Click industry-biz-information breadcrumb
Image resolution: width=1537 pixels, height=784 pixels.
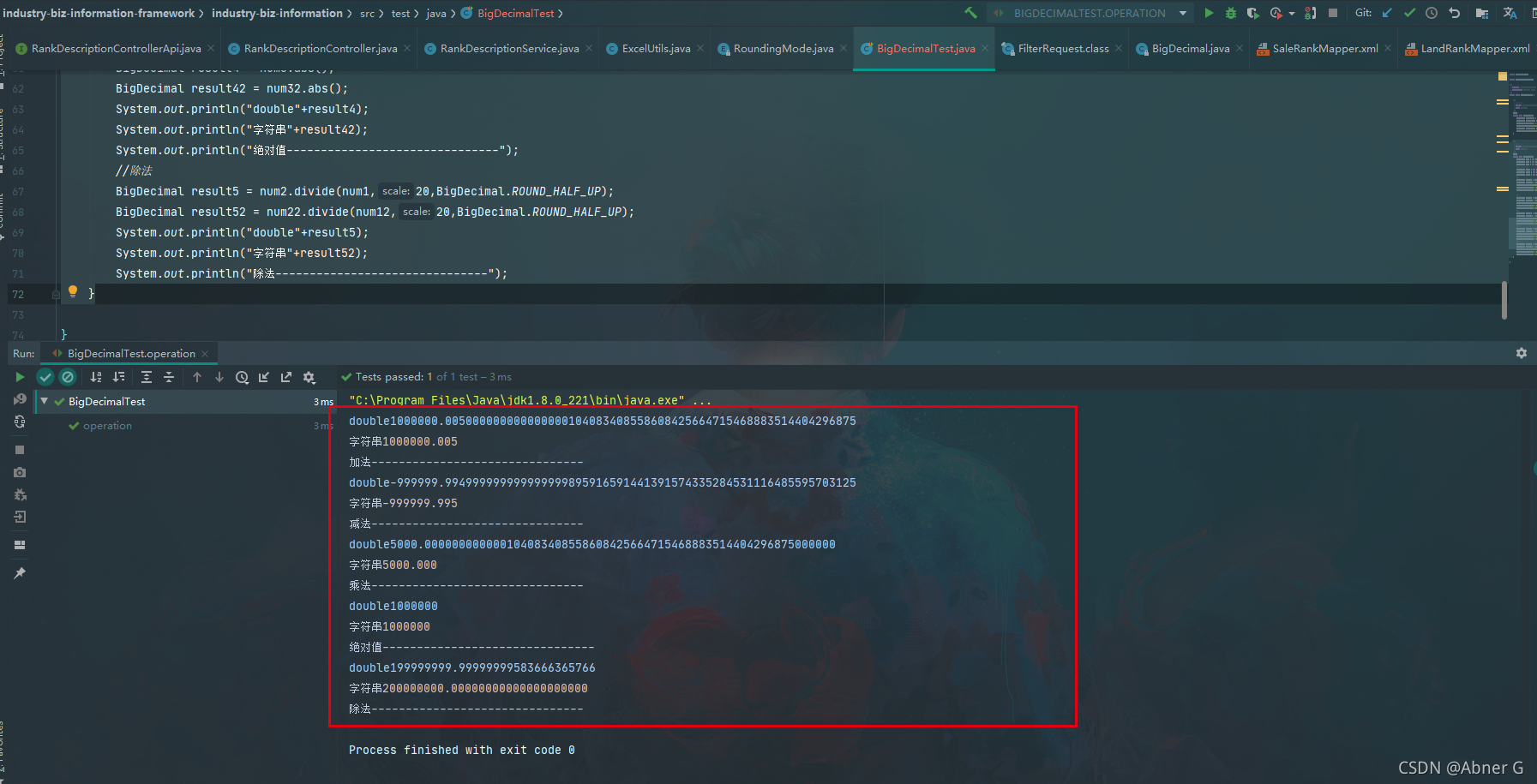(277, 13)
